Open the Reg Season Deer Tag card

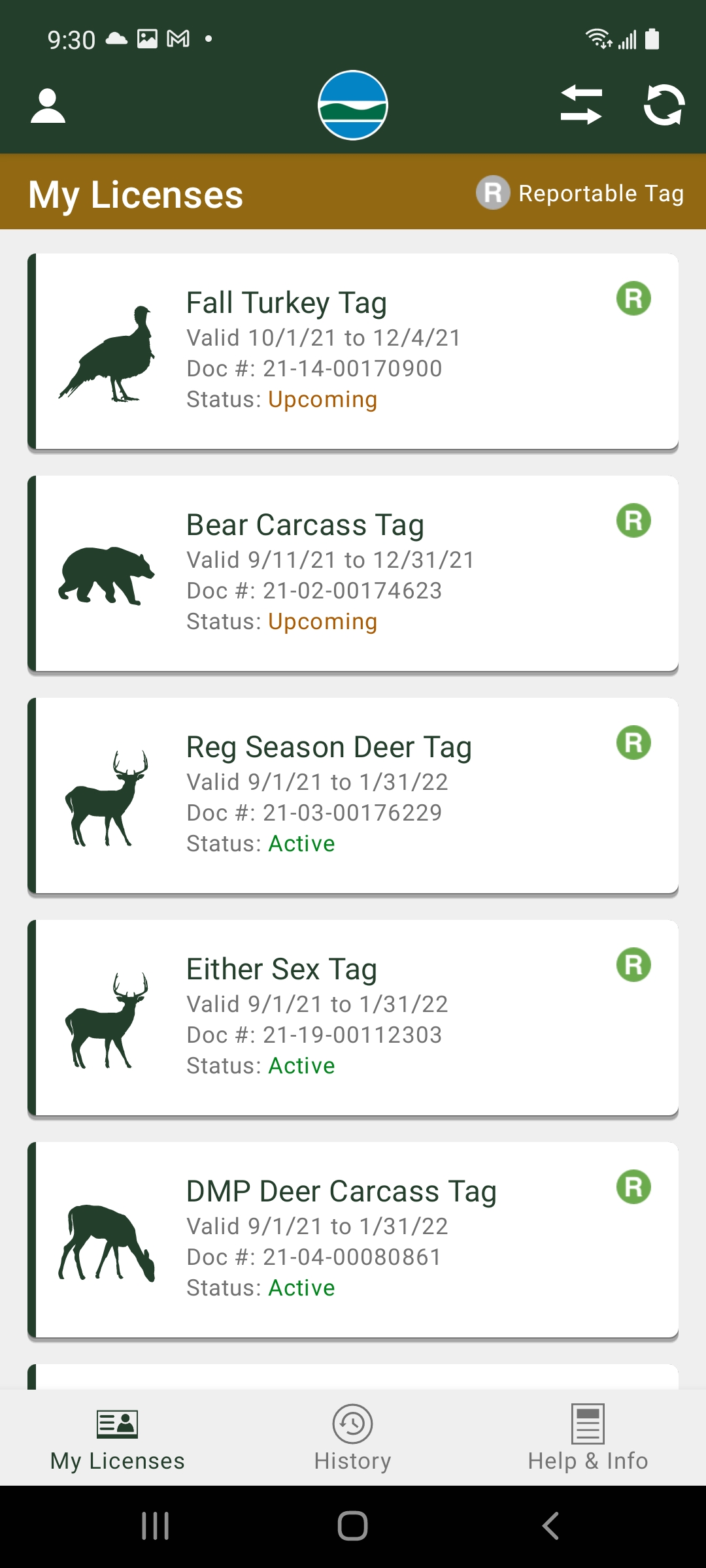pyautogui.click(x=353, y=796)
